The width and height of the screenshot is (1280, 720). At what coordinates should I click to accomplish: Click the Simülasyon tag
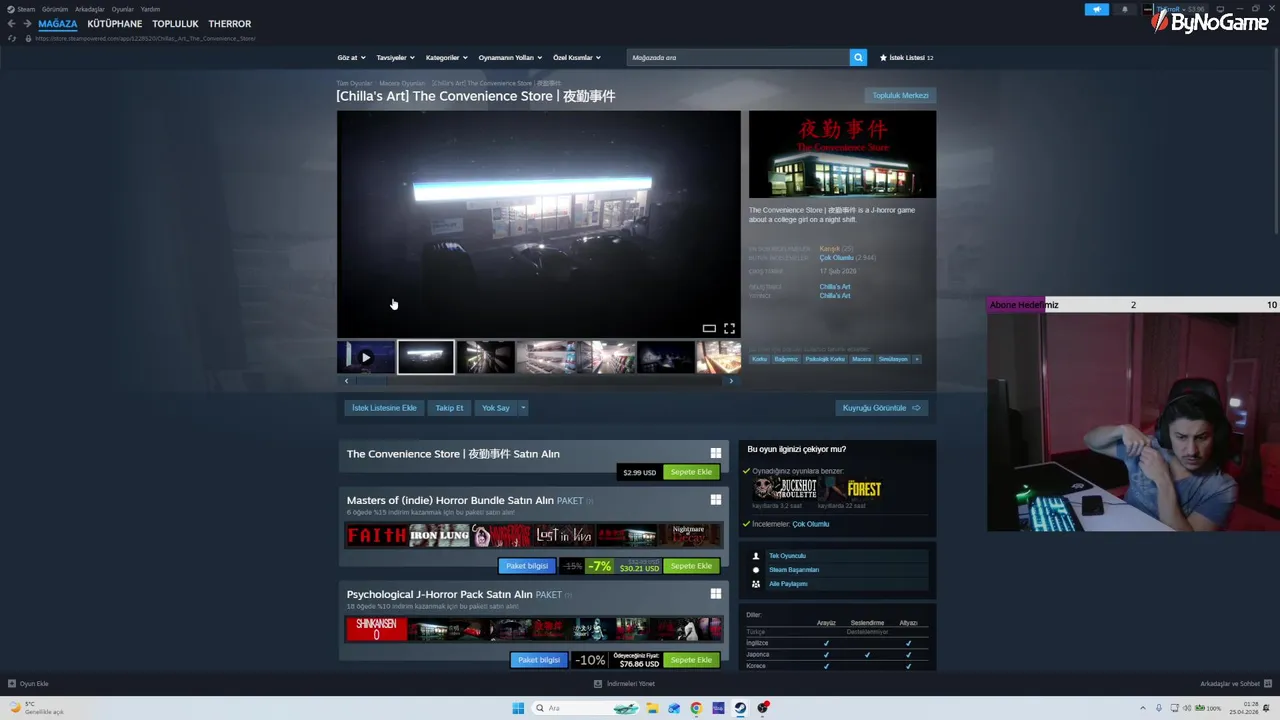[x=893, y=359]
